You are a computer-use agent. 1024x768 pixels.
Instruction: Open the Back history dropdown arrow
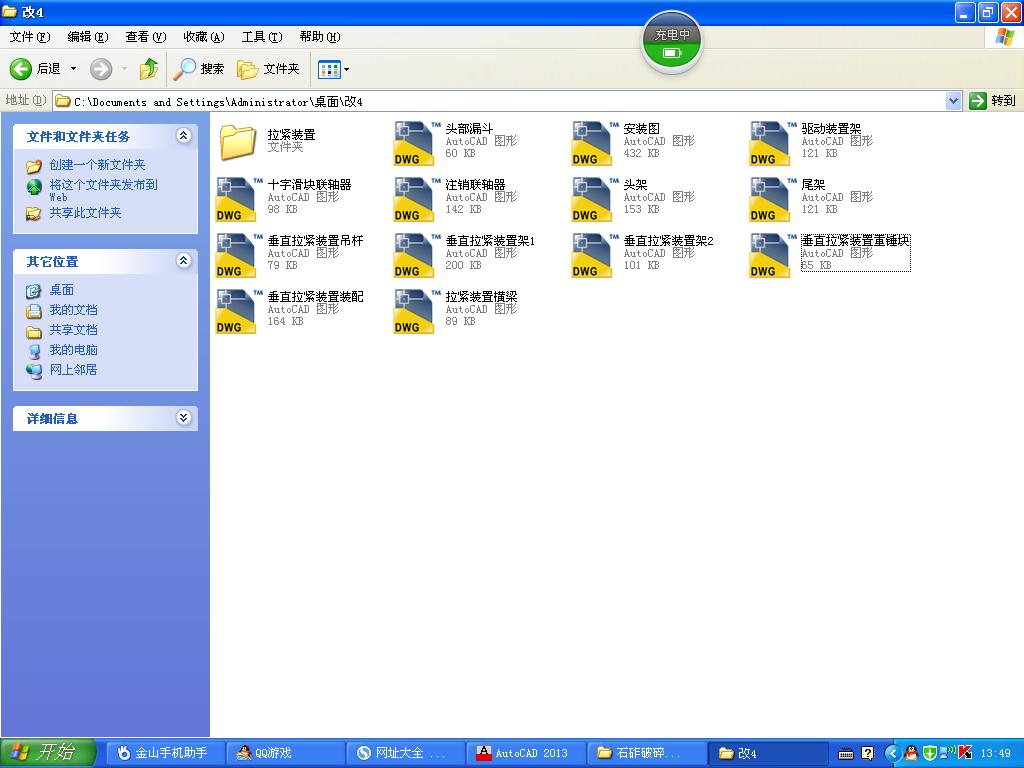click(x=73, y=69)
